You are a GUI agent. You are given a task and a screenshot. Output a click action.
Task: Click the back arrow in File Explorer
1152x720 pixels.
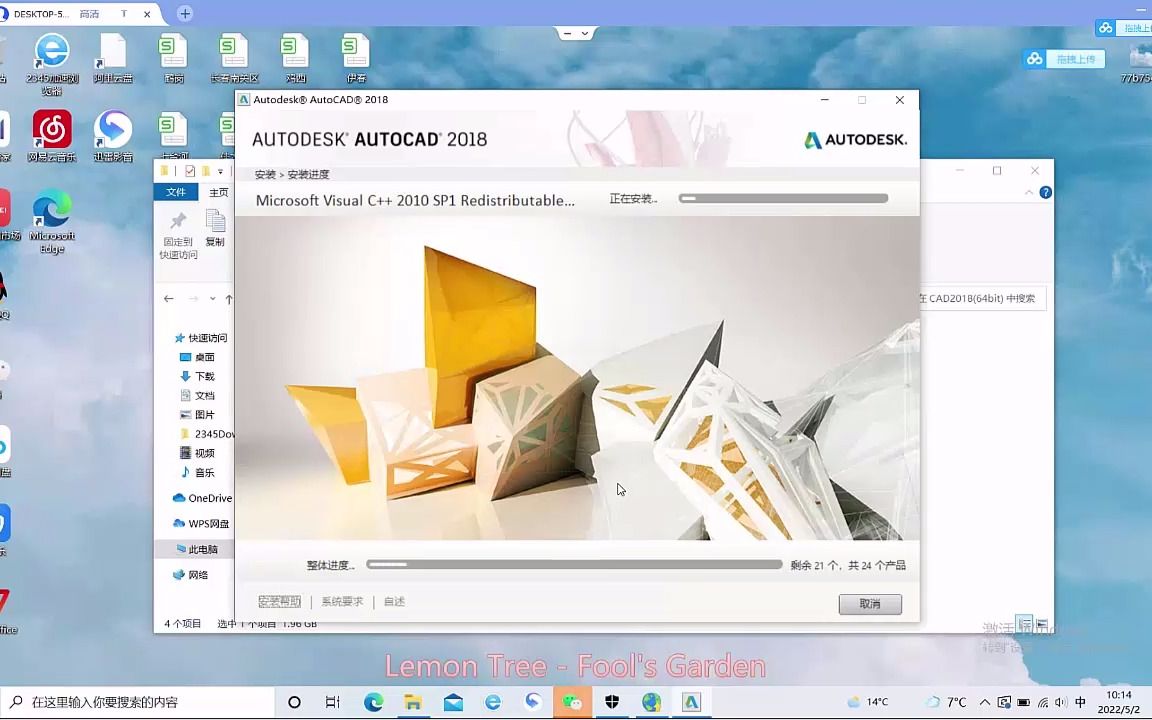click(168, 298)
